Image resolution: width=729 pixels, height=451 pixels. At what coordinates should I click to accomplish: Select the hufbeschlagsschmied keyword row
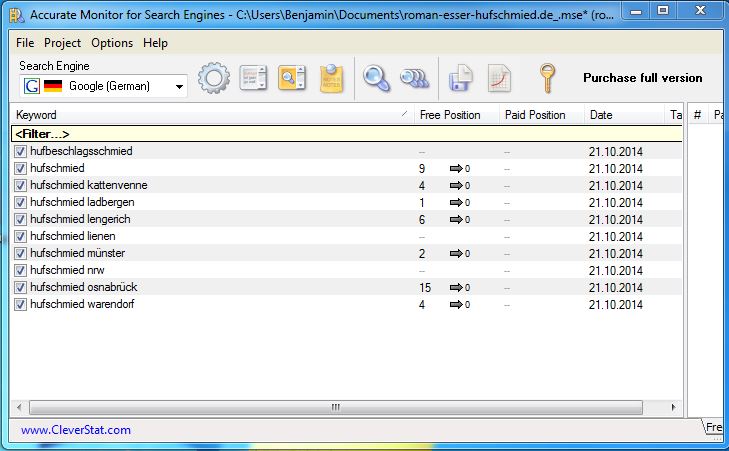click(x=347, y=151)
